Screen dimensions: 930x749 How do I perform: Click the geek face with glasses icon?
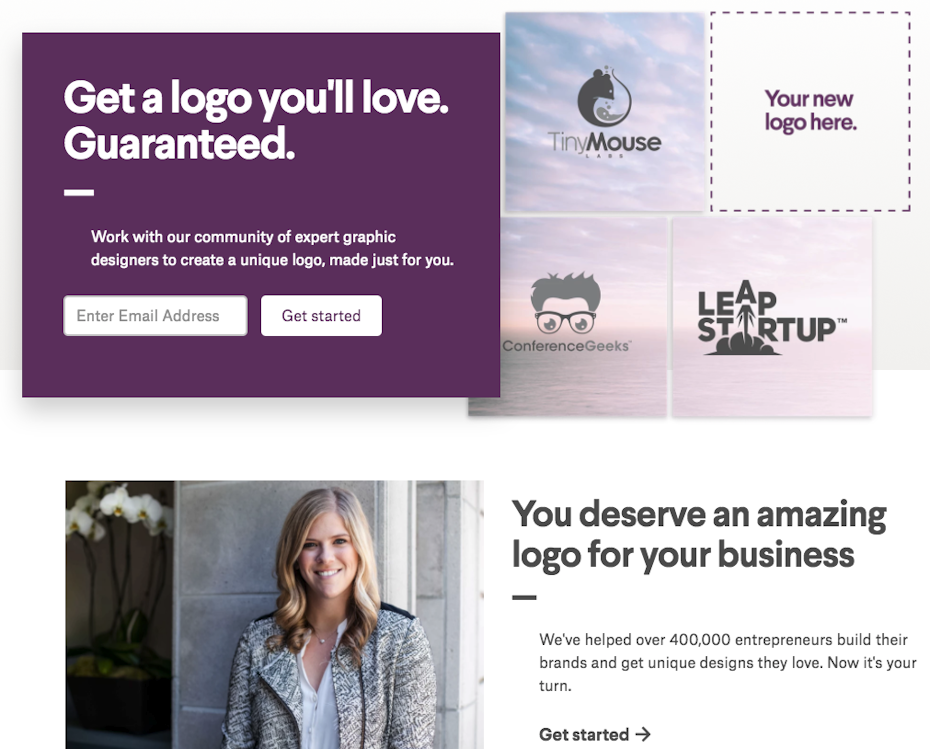(x=566, y=303)
